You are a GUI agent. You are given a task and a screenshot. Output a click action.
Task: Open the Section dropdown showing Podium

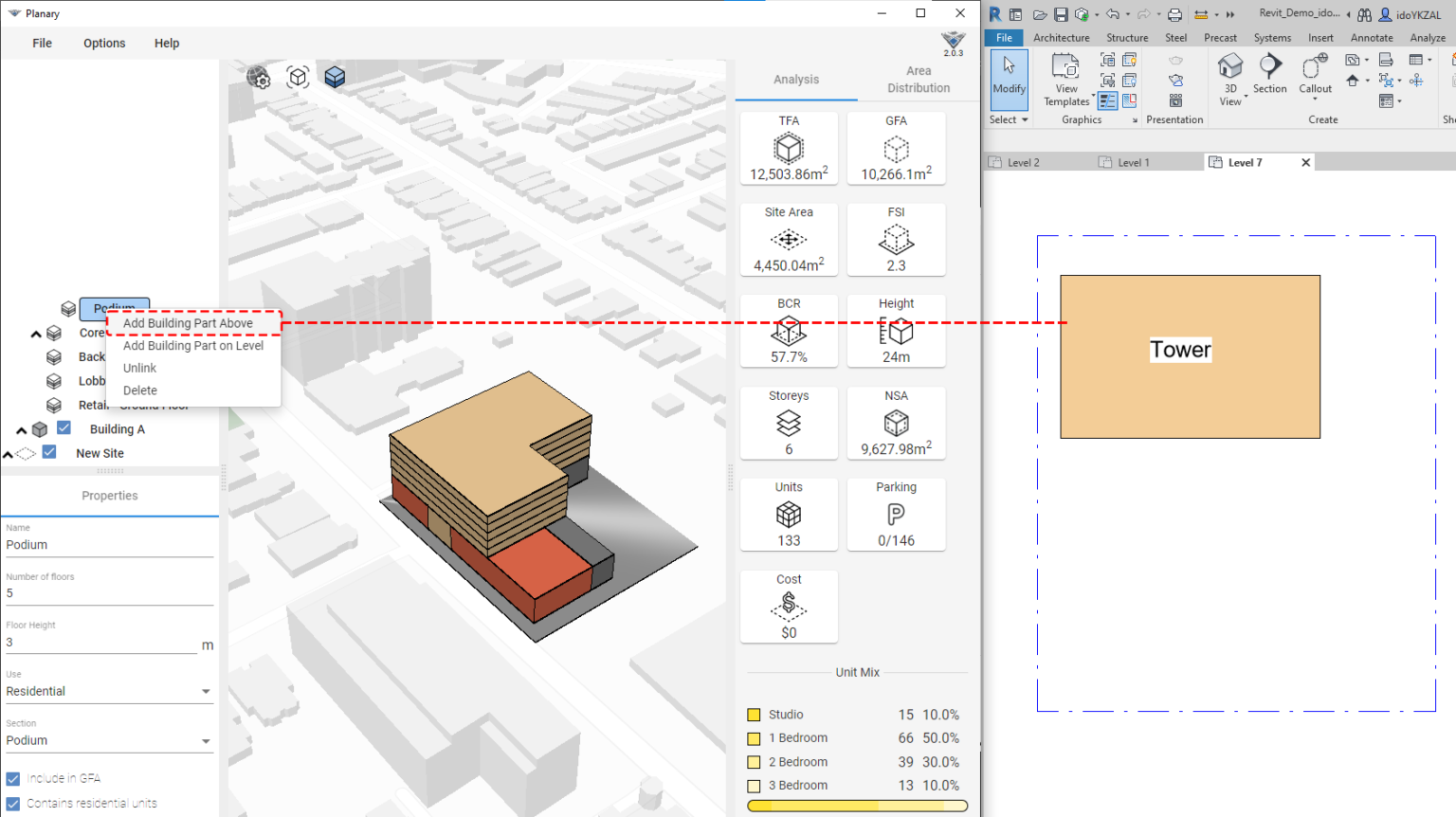pyautogui.click(x=110, y=739)
